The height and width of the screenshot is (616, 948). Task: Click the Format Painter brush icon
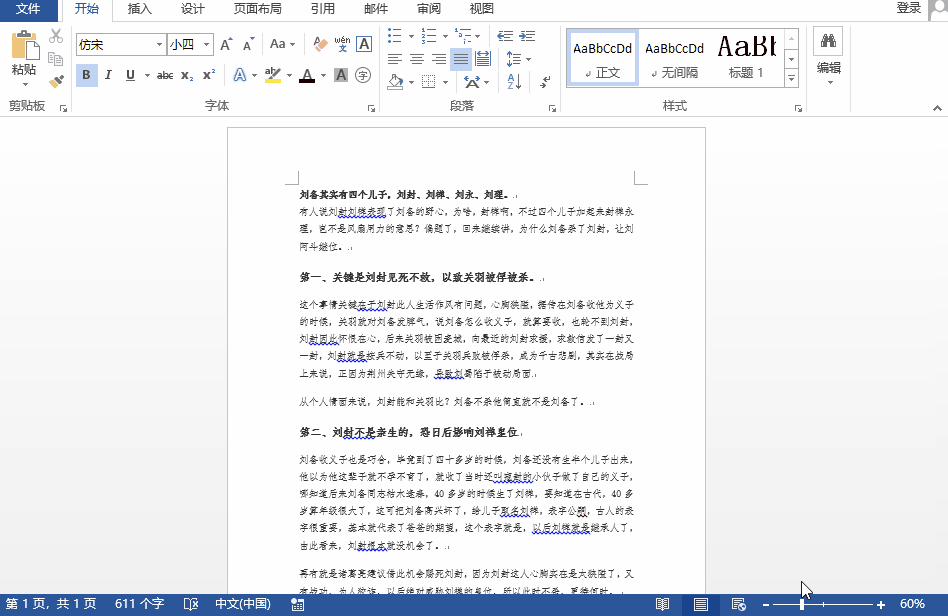[56, 81]
